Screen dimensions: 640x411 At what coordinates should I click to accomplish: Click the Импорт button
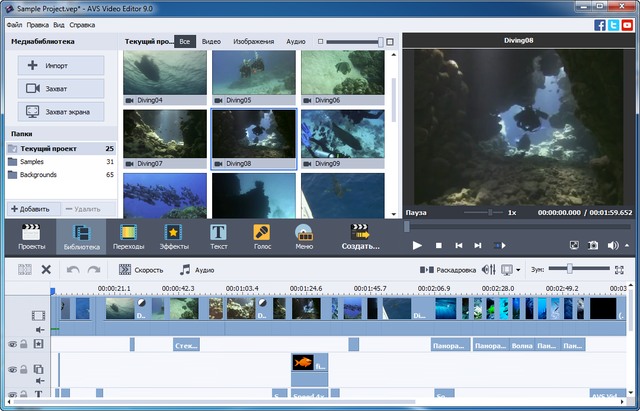pyautogui.click(x=61, y=65)
